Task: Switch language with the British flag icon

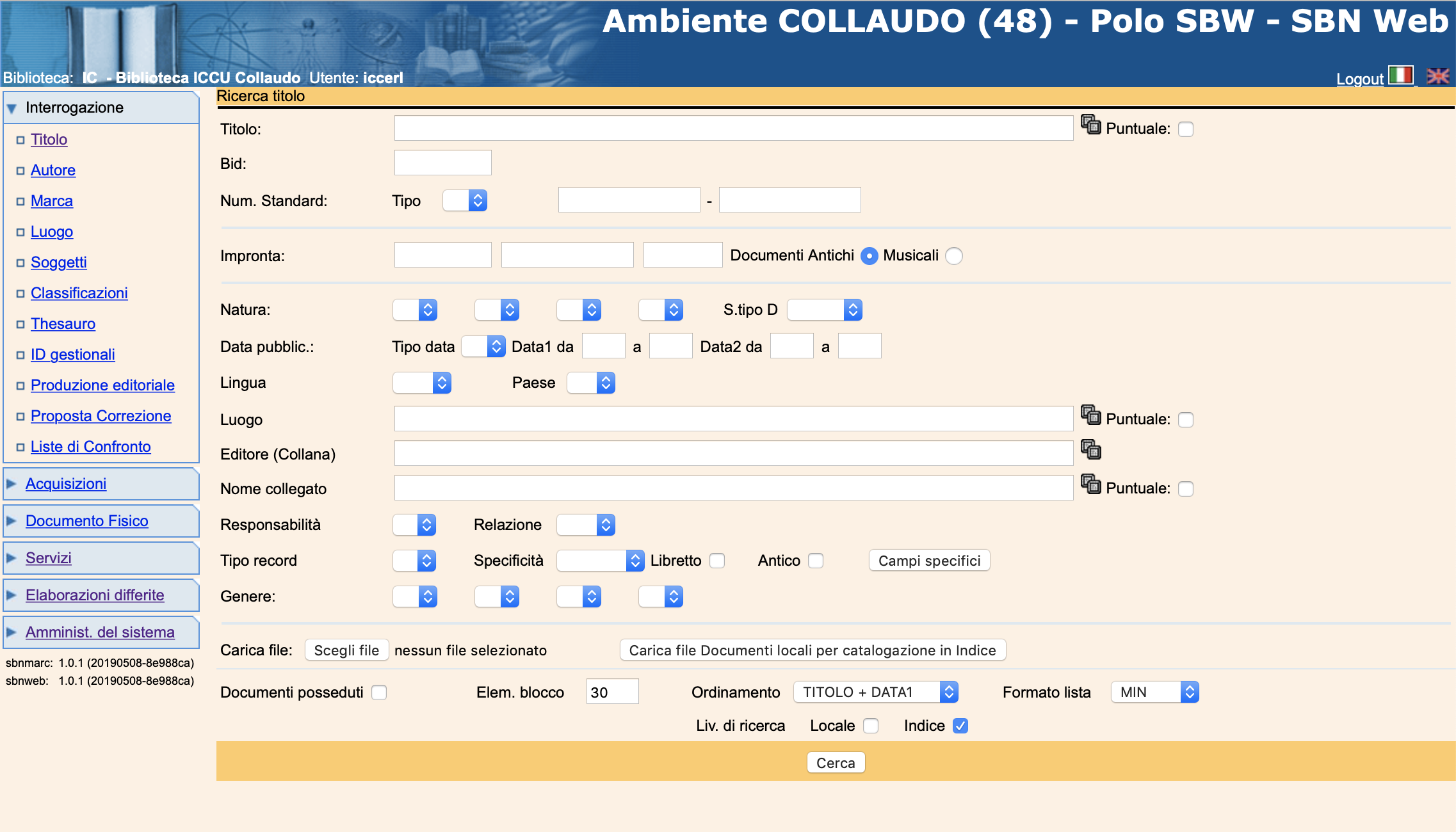Action: (1437, 76)
